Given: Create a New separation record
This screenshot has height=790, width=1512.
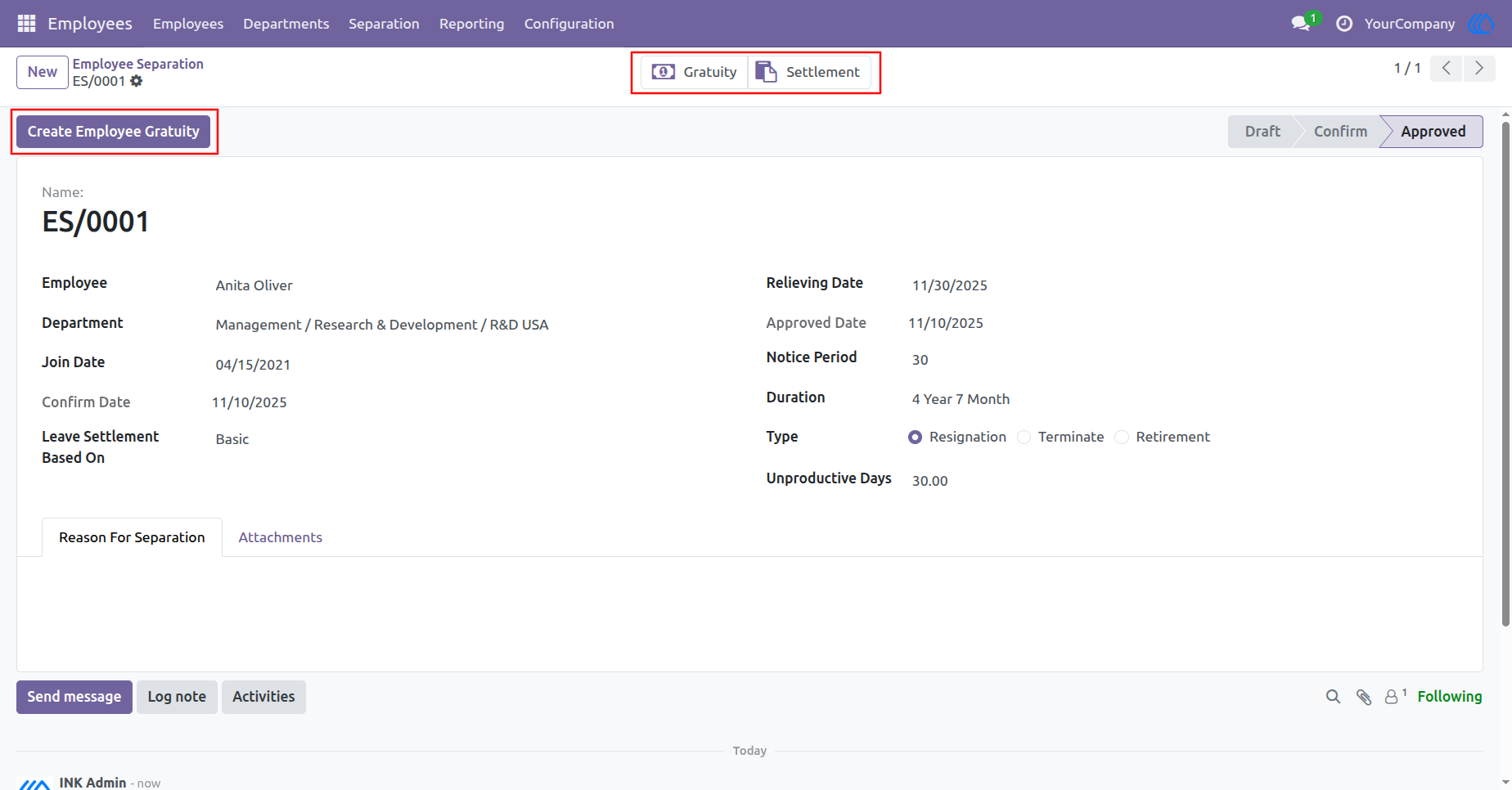Looking at the screenshot, I should point(43,72).
